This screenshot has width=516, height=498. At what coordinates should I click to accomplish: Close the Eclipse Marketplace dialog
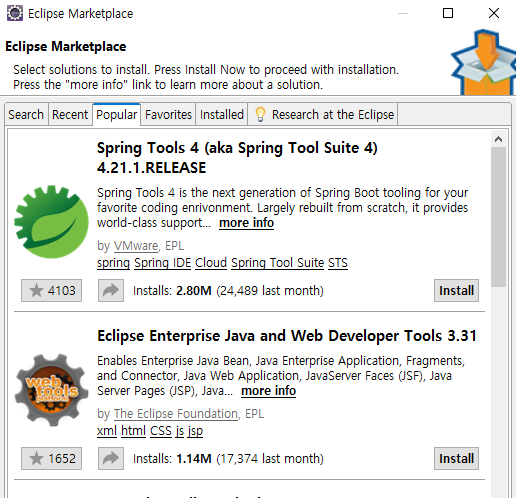coord(494,13)
